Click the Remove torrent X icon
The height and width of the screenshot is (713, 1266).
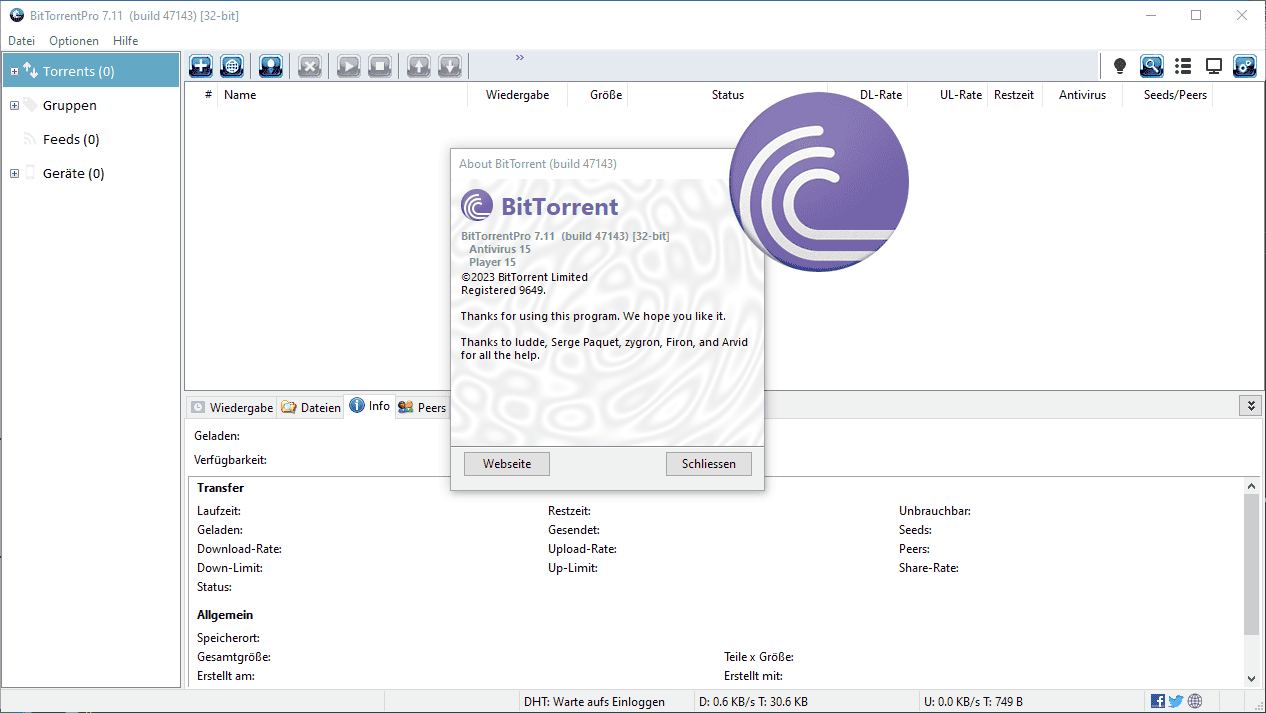click(310, 66)
